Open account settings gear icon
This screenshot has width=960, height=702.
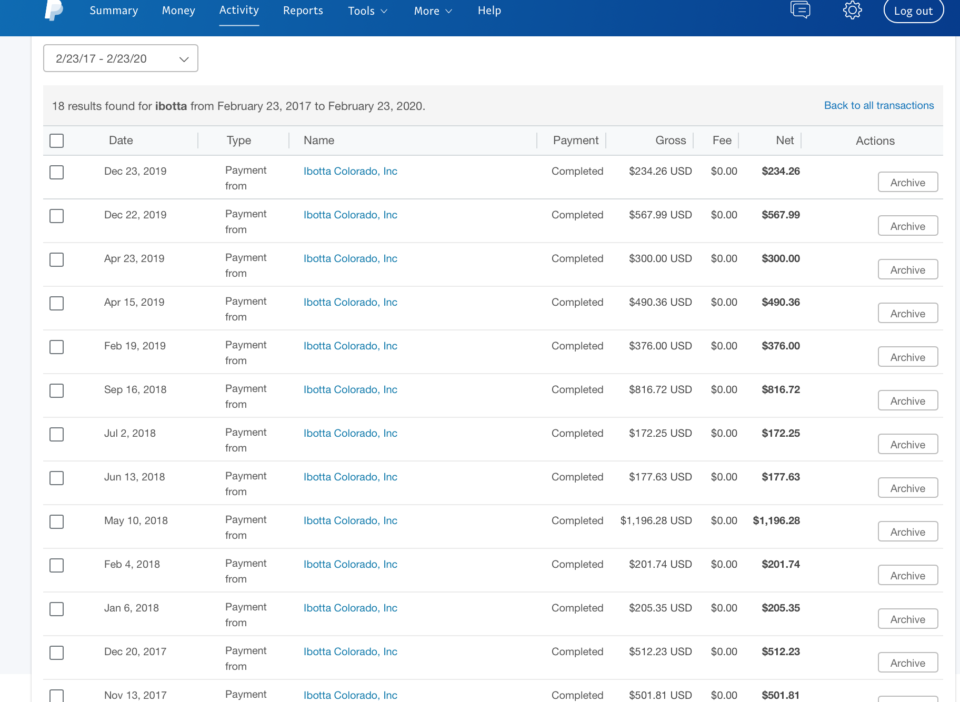pos(852,10)
